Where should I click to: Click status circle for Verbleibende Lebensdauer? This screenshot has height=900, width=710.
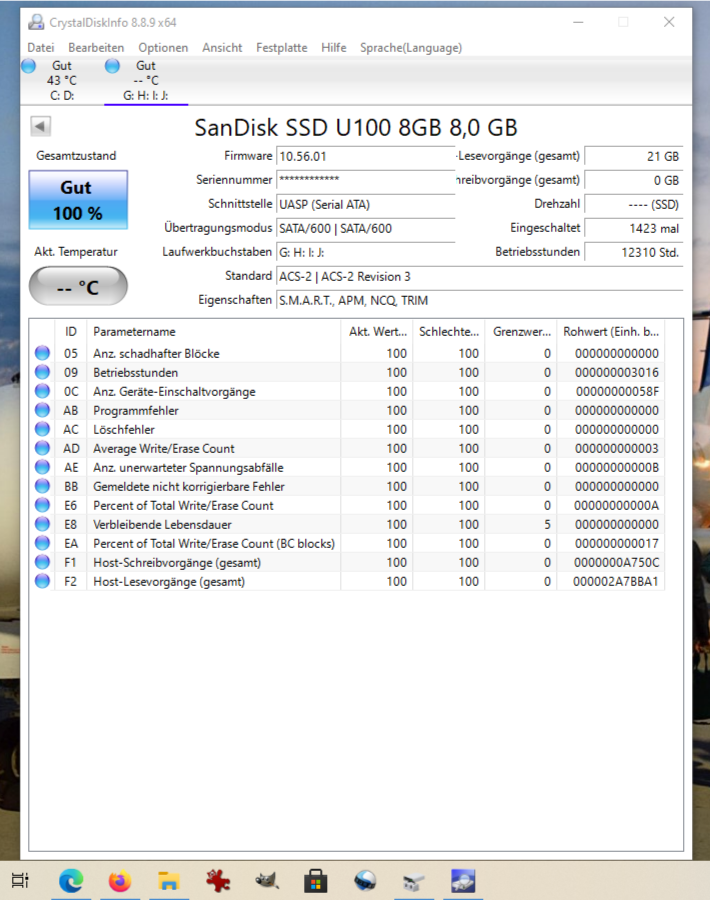(x=42, y=524)
